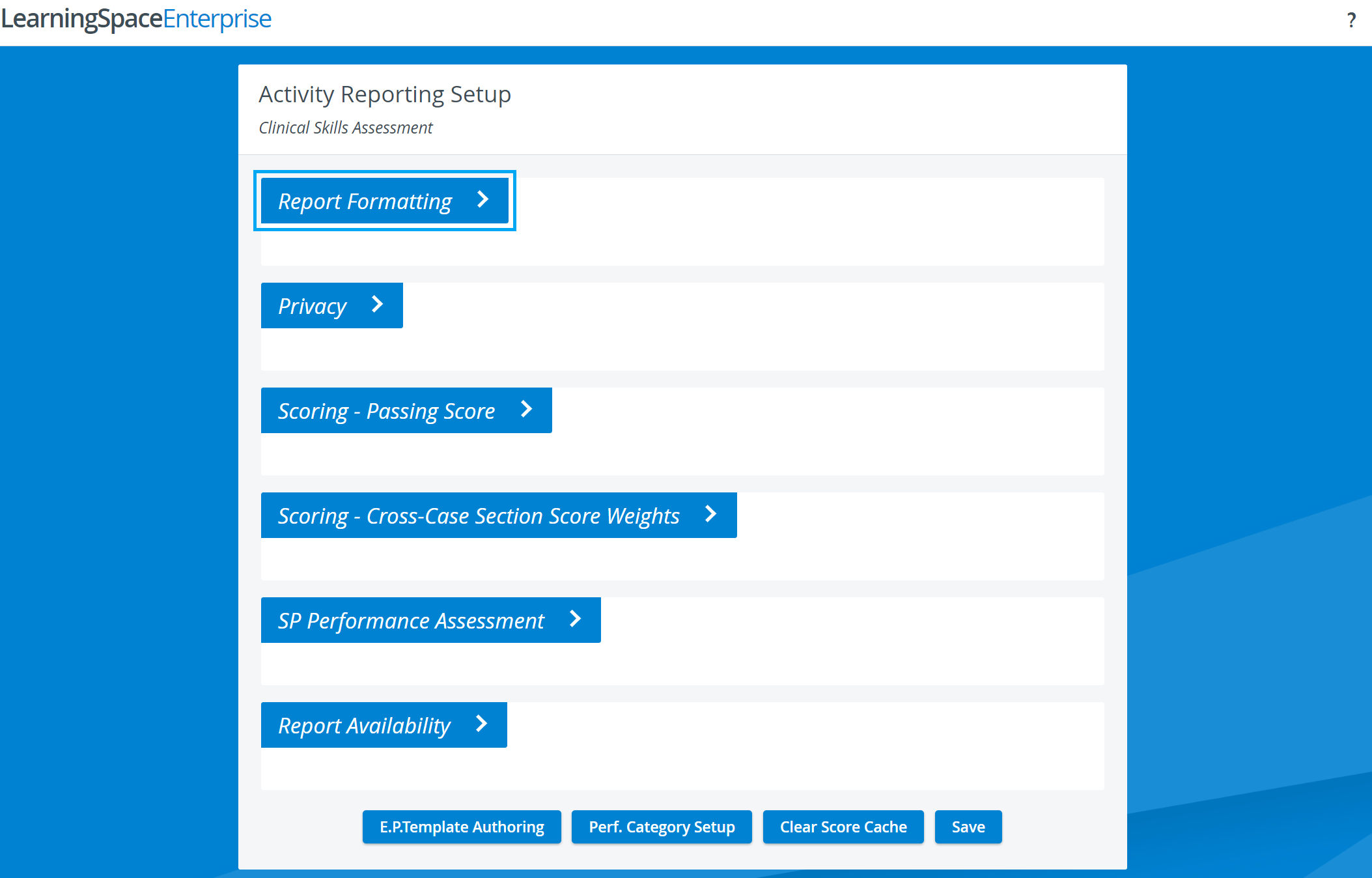Image resolution: width=1372 pixels, height=878 pixels.
Task: Click the Scoring - Passing Score chevron
Action: click(526, 409)
